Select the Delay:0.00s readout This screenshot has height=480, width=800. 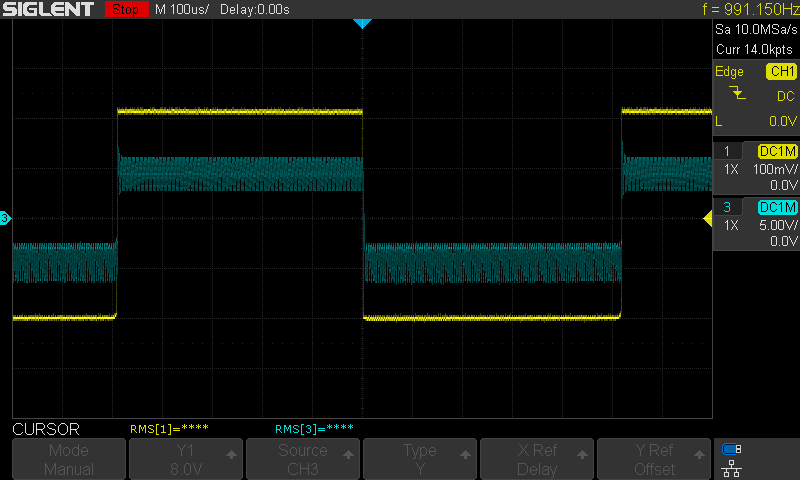255,9
